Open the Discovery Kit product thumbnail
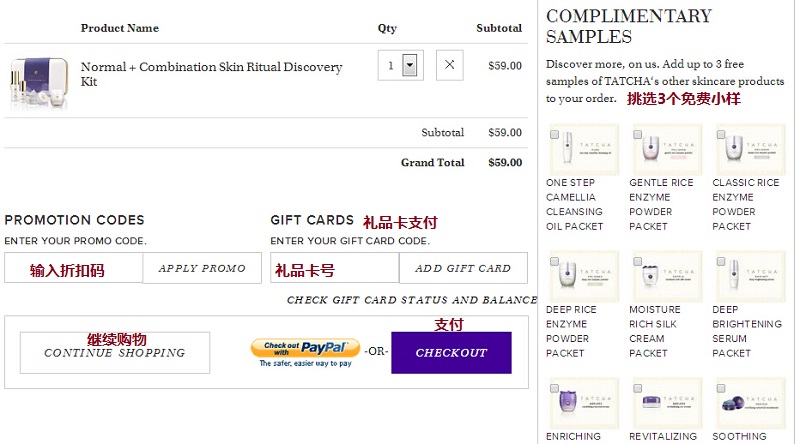Screen dimensions: 800x444 pyautogui.click(x=39, y=82)
